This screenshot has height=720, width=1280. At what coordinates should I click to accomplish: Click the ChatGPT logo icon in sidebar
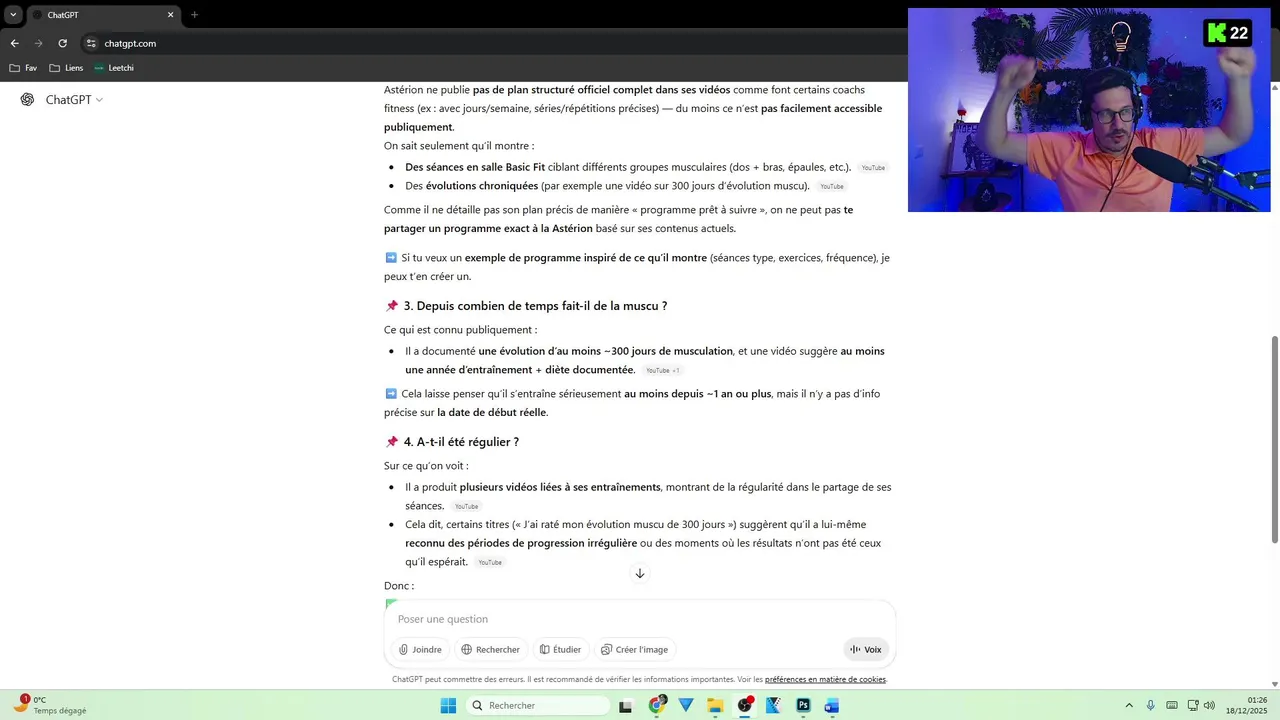click(x=27, y=99)
